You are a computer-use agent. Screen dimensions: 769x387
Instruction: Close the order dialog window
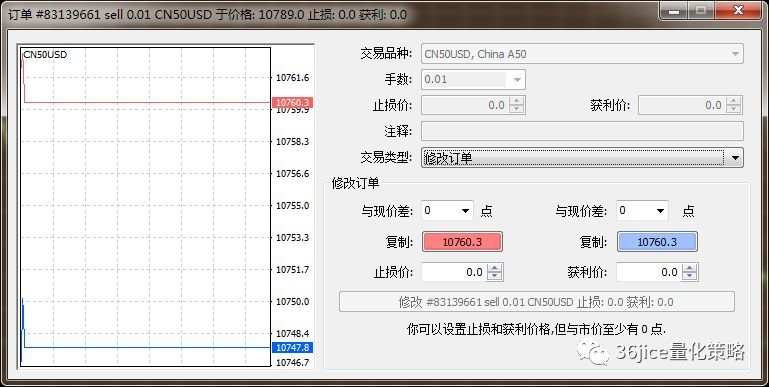[x=738, y=10]
